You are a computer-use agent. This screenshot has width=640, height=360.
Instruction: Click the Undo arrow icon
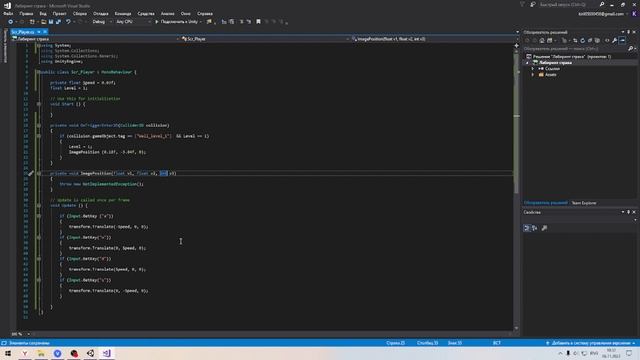click(x=68, y=22)
